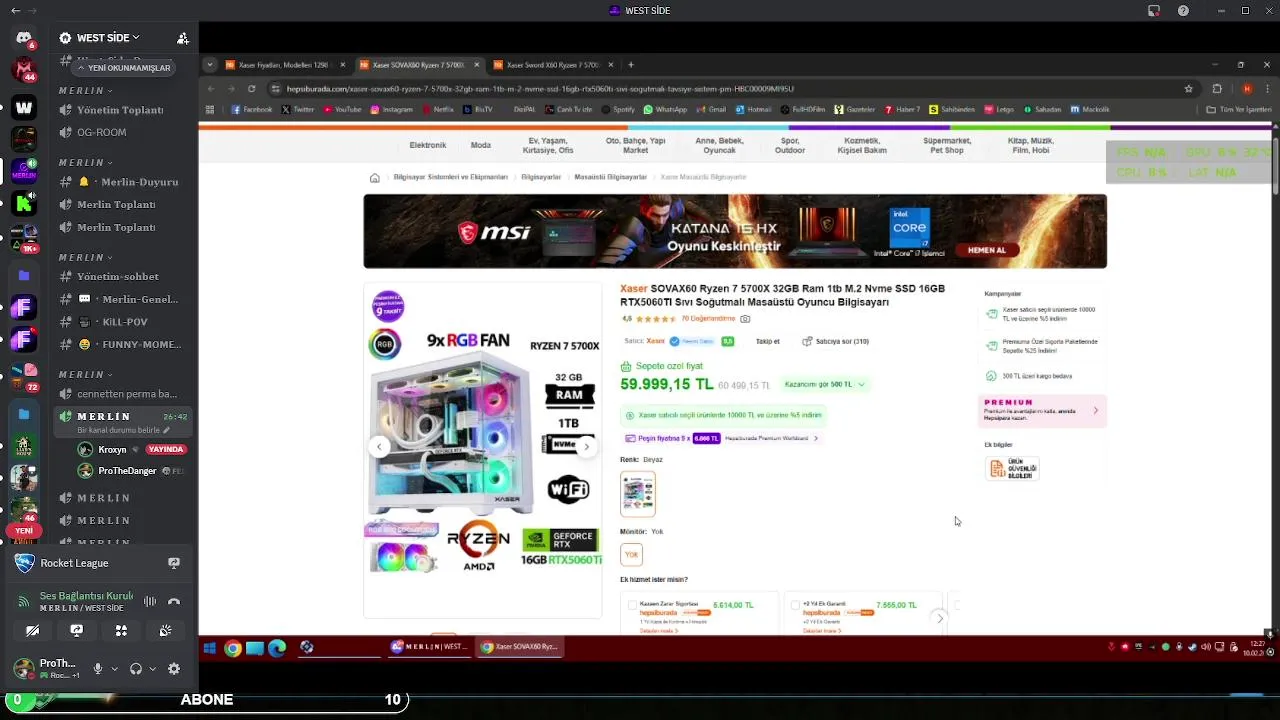Viewport: 1280px width, 720px height.
Task: Share your screen from voice panel
Action: [76, 630]
